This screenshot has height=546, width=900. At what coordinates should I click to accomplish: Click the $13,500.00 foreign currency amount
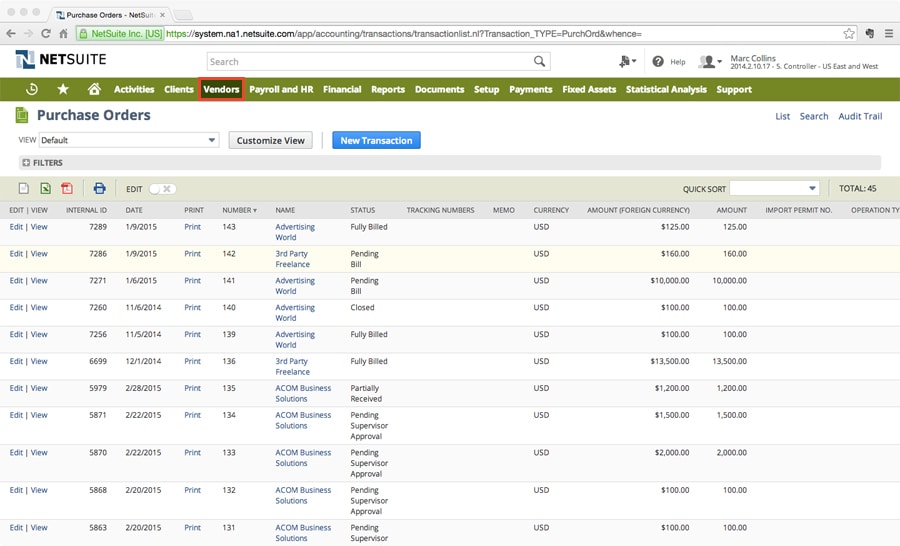click(x=669, y=361)
